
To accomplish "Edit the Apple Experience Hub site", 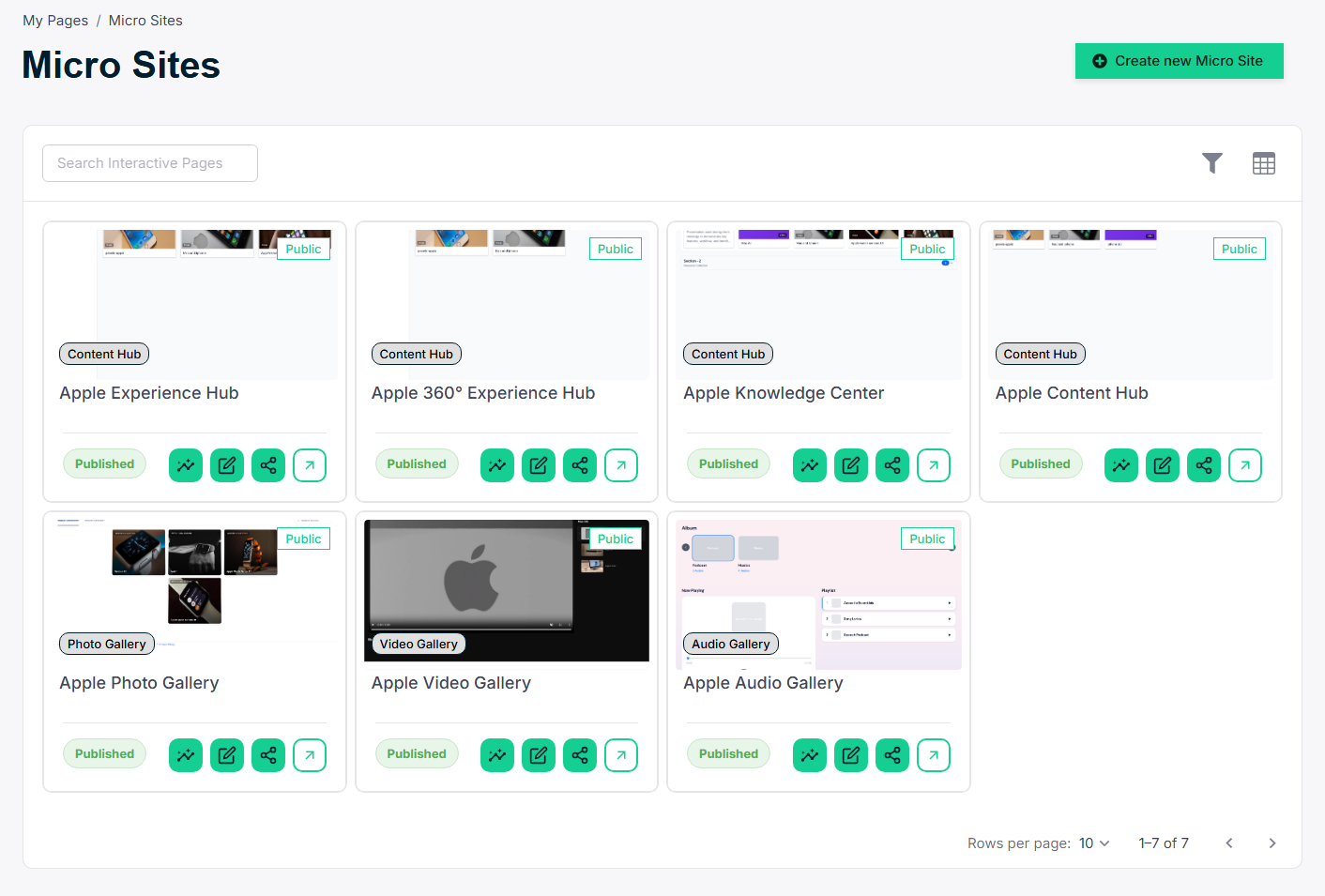I will coord(227,465).
